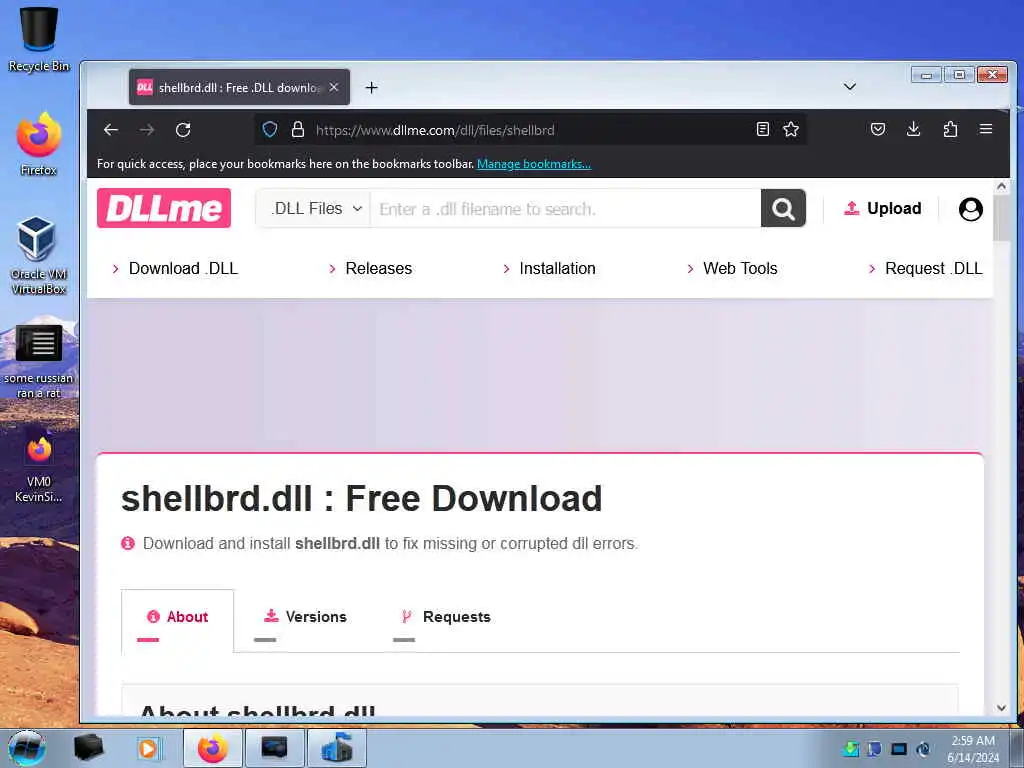
Task: Open the Extensions puzzle icon
Action: 950,129
